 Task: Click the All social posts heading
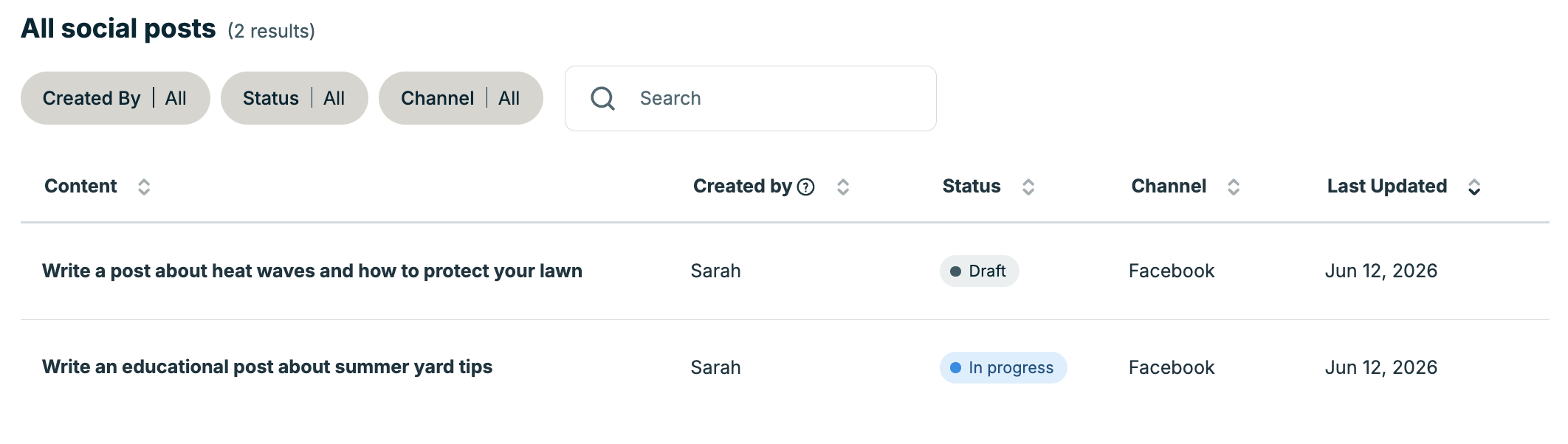click(x=118, y=29)
